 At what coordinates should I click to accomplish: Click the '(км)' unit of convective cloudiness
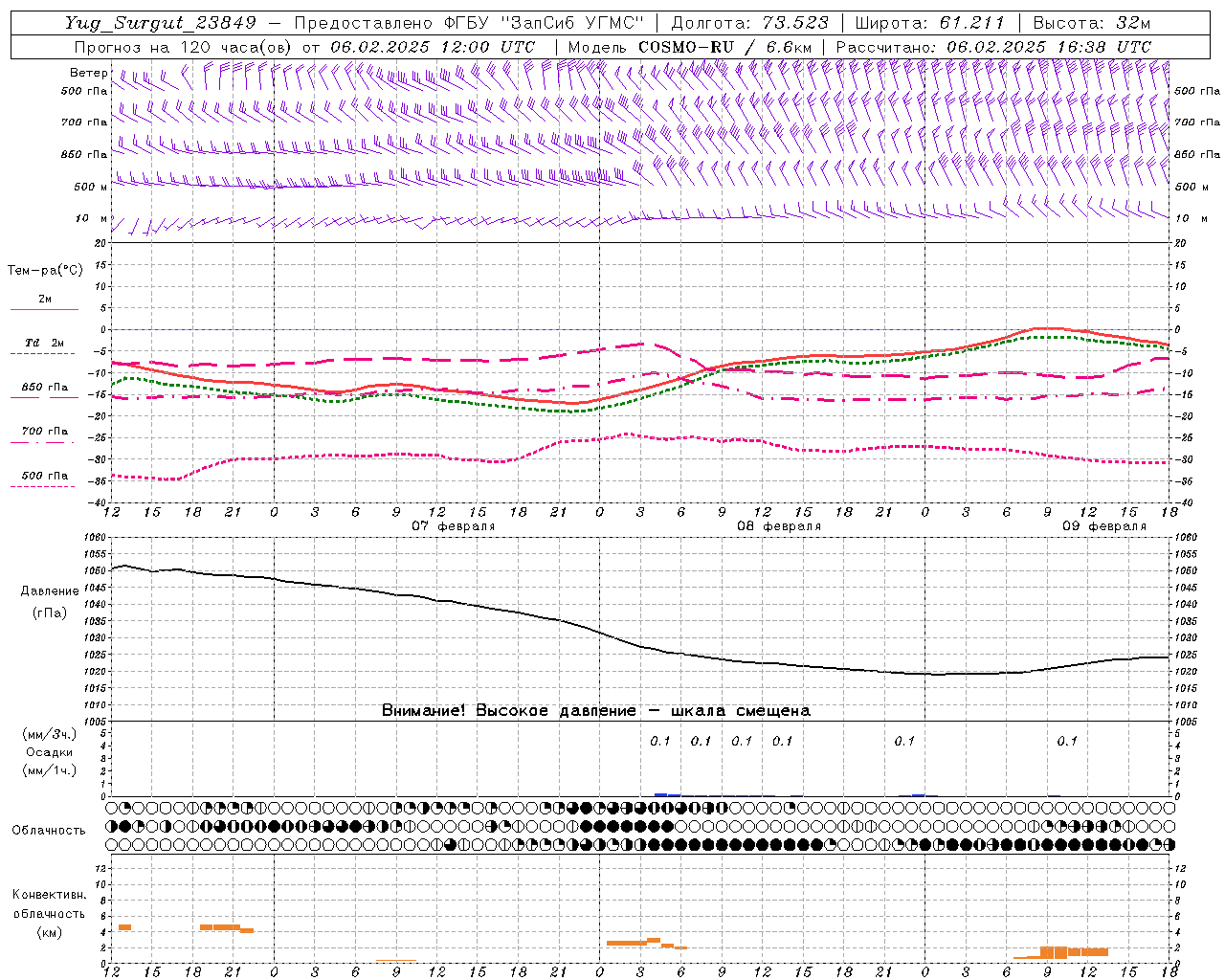[49, 932]
